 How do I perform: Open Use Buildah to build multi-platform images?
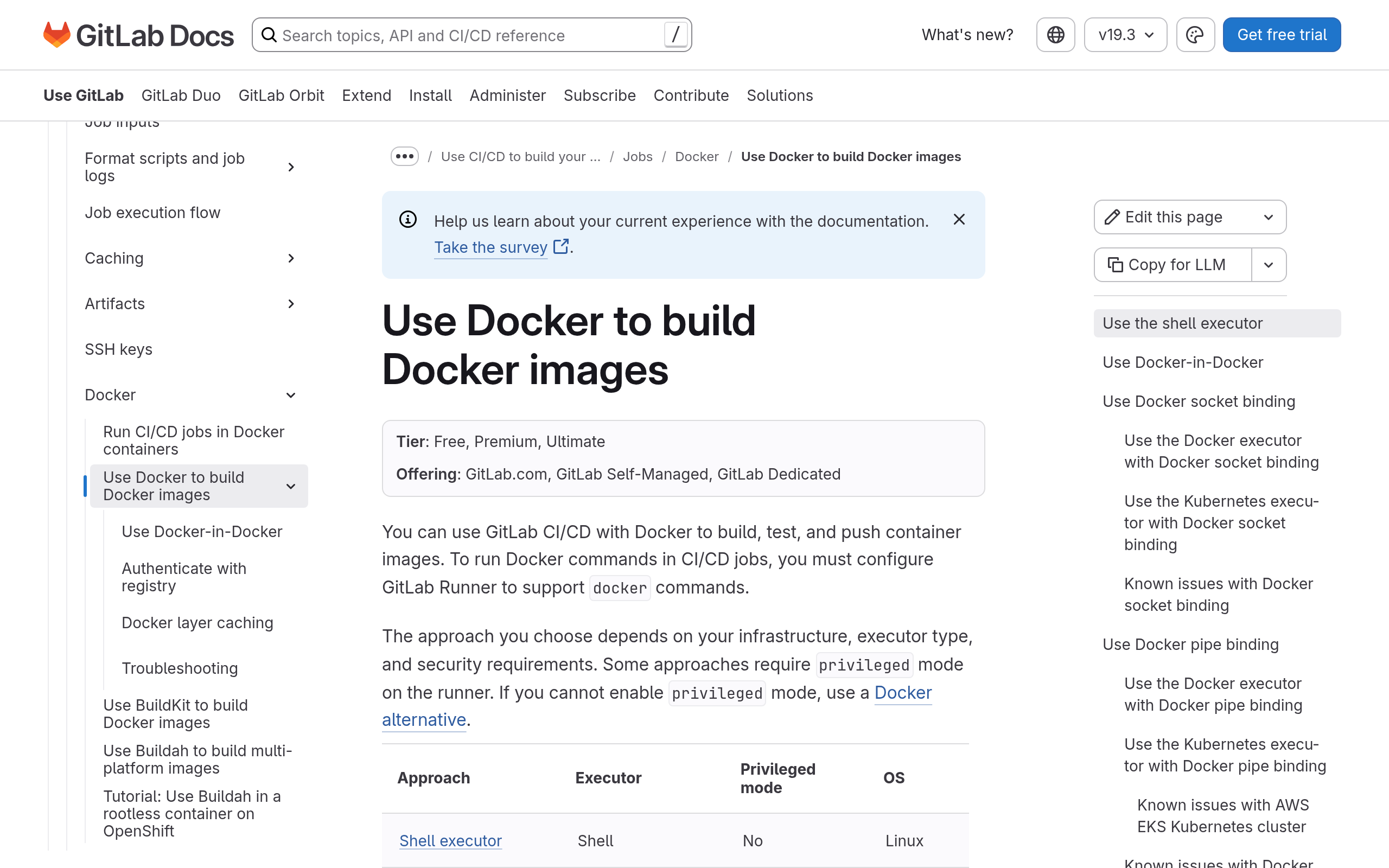point(197,759)
